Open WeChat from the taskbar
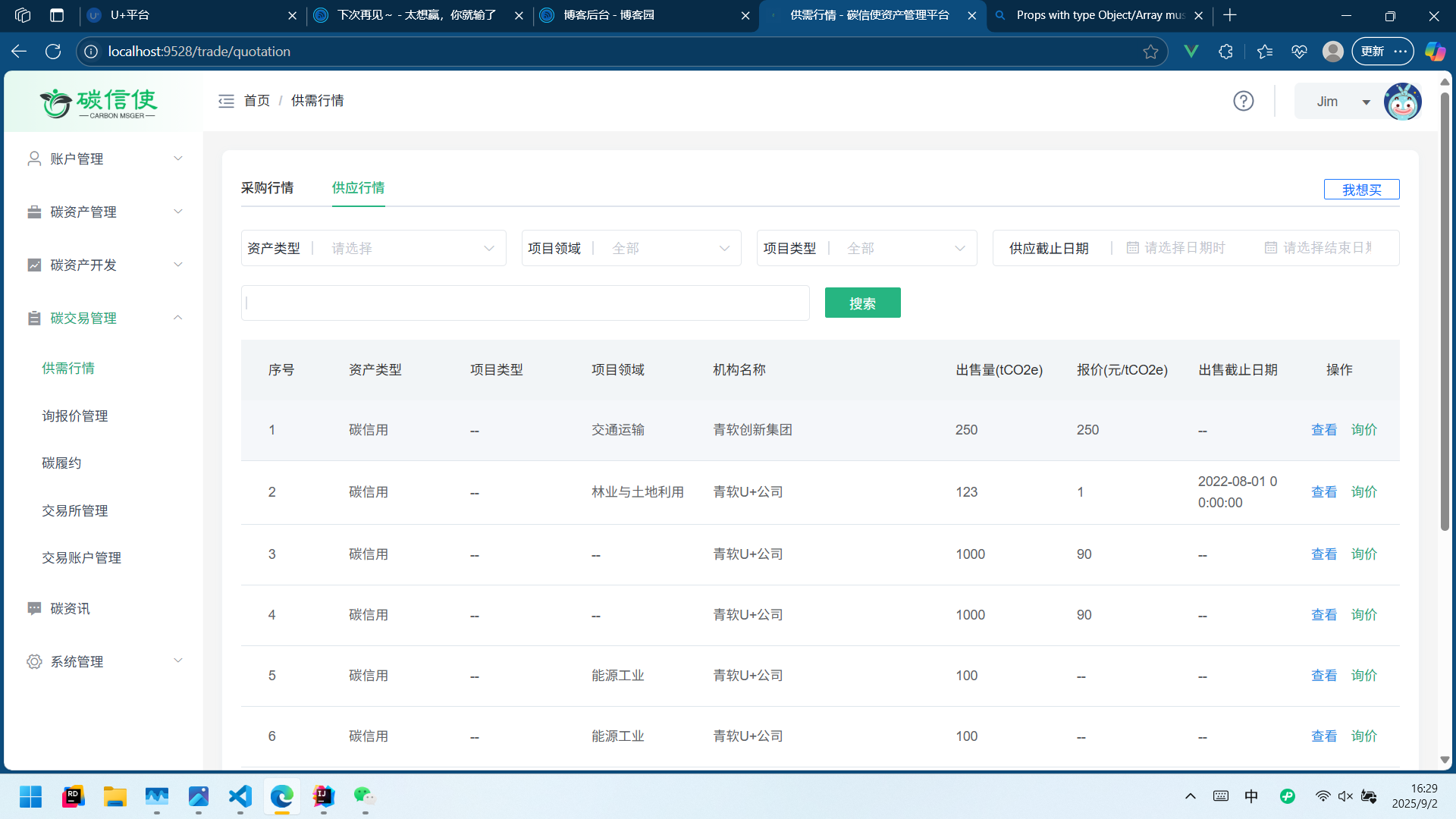1456x819 pixels. (x=365, y=796)
